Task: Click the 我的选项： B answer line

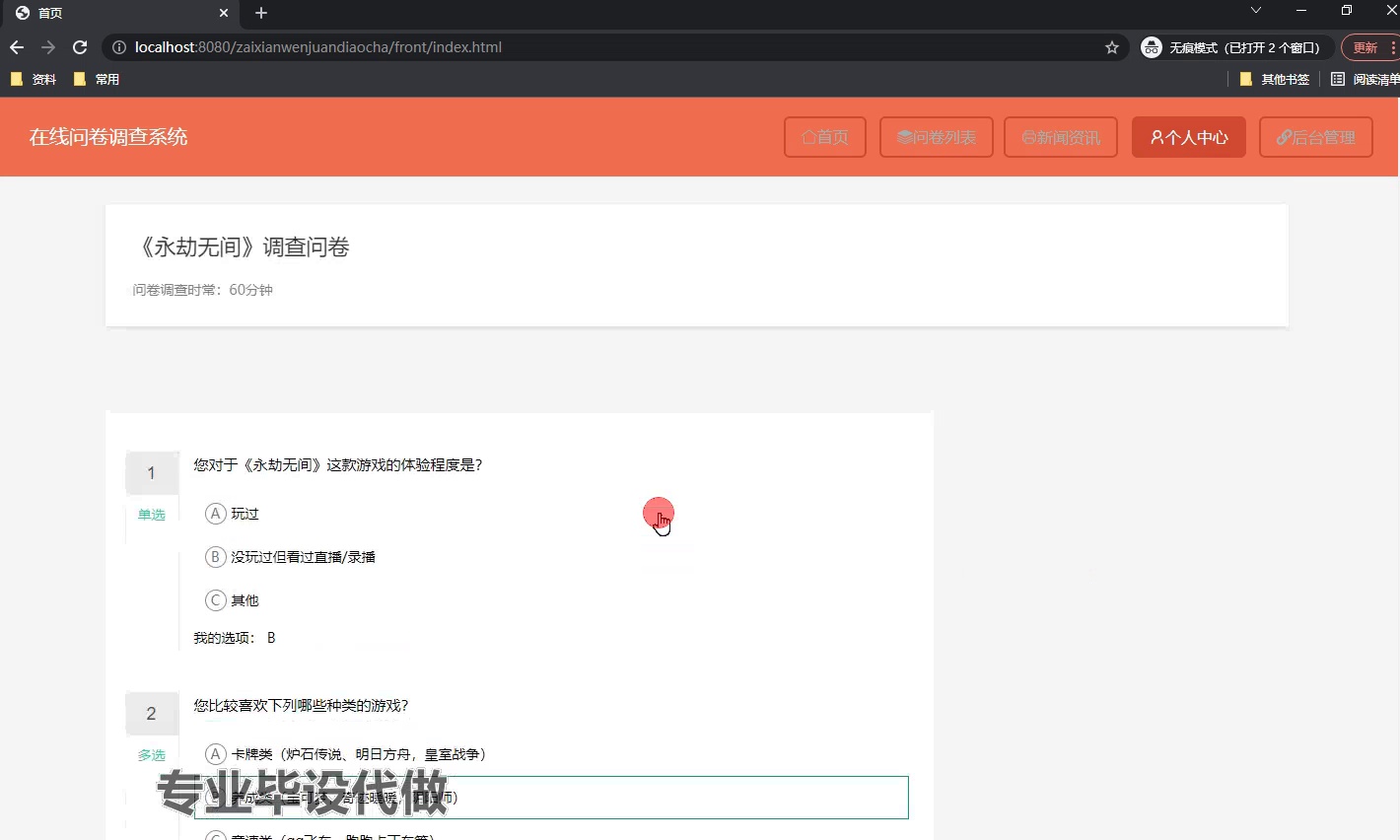Action: (x=235, y=638)
